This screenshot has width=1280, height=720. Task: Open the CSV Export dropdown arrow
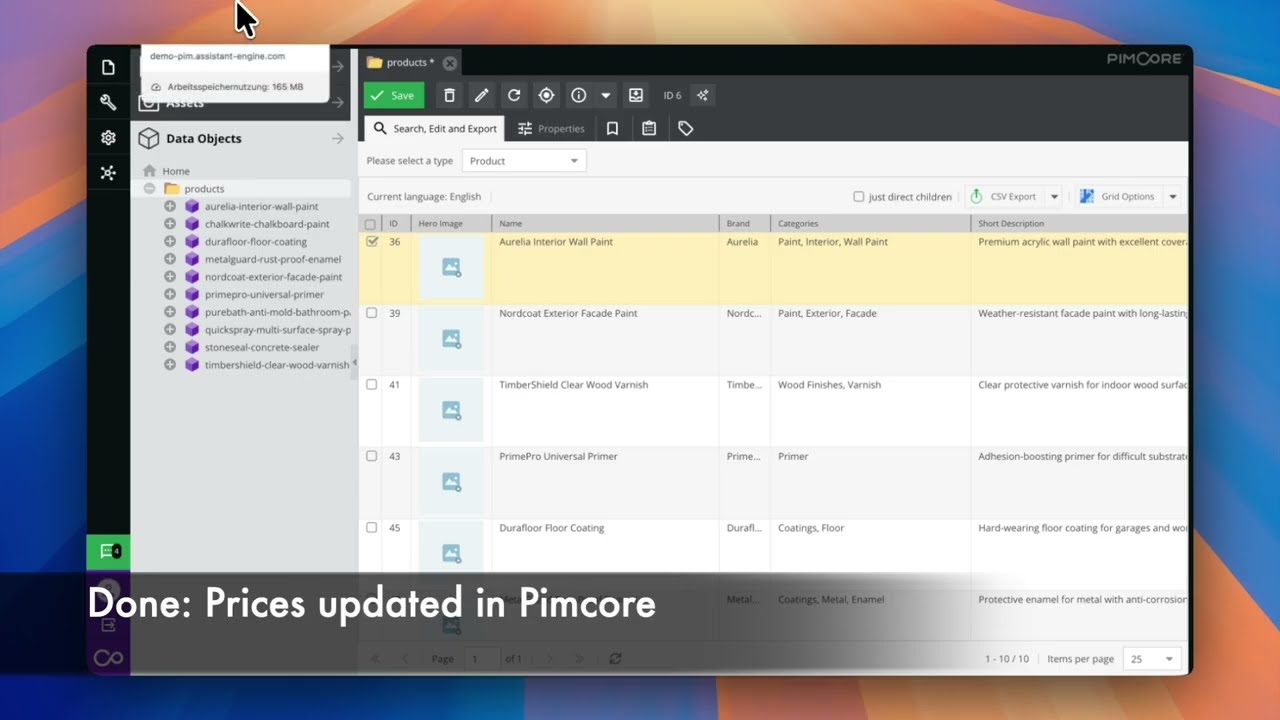(1054, 197)
